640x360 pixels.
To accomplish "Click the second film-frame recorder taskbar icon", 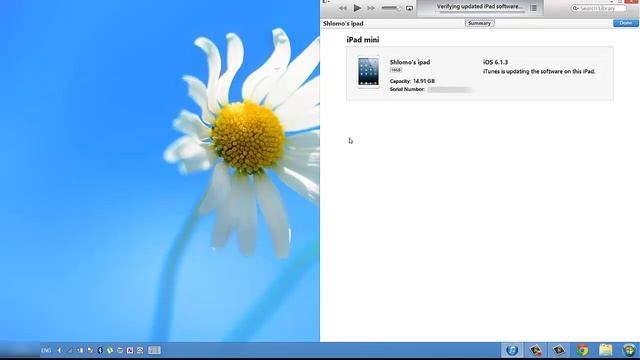I will (x=559, y=350).
